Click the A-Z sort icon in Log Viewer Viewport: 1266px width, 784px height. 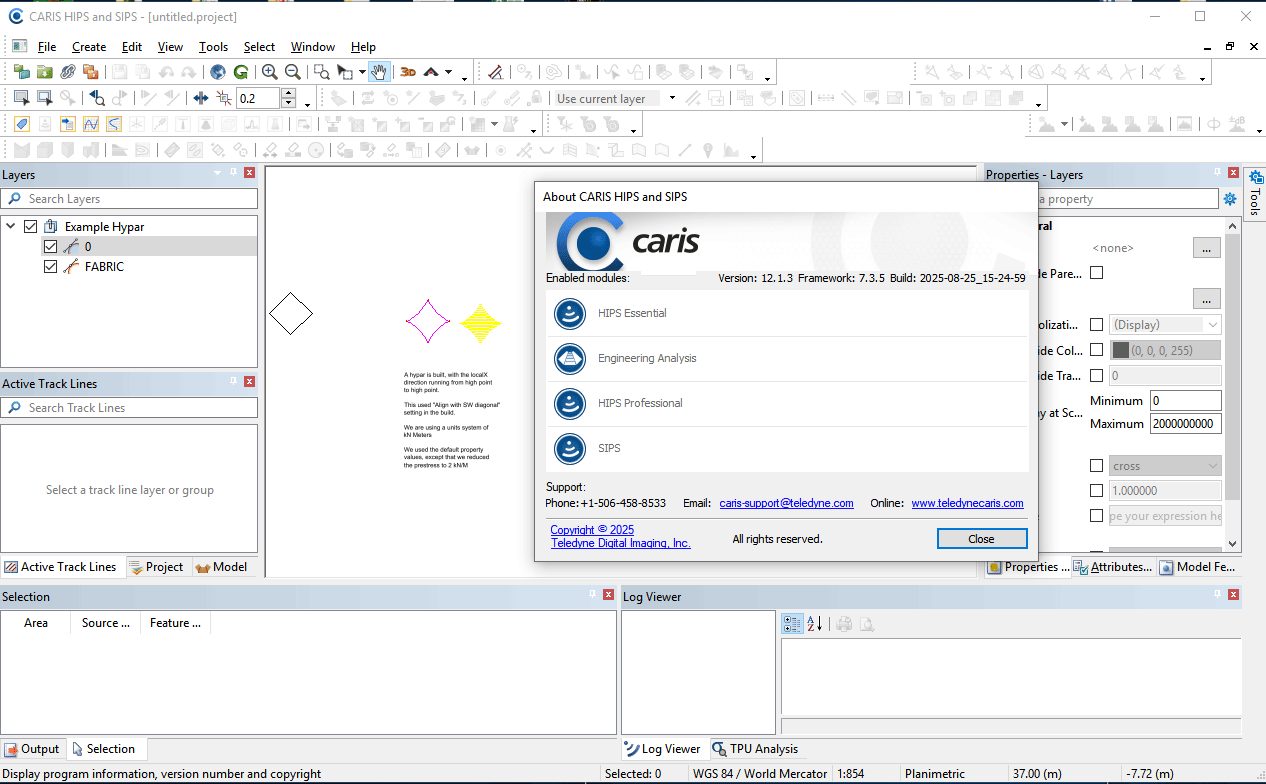(x=815, y=624)
